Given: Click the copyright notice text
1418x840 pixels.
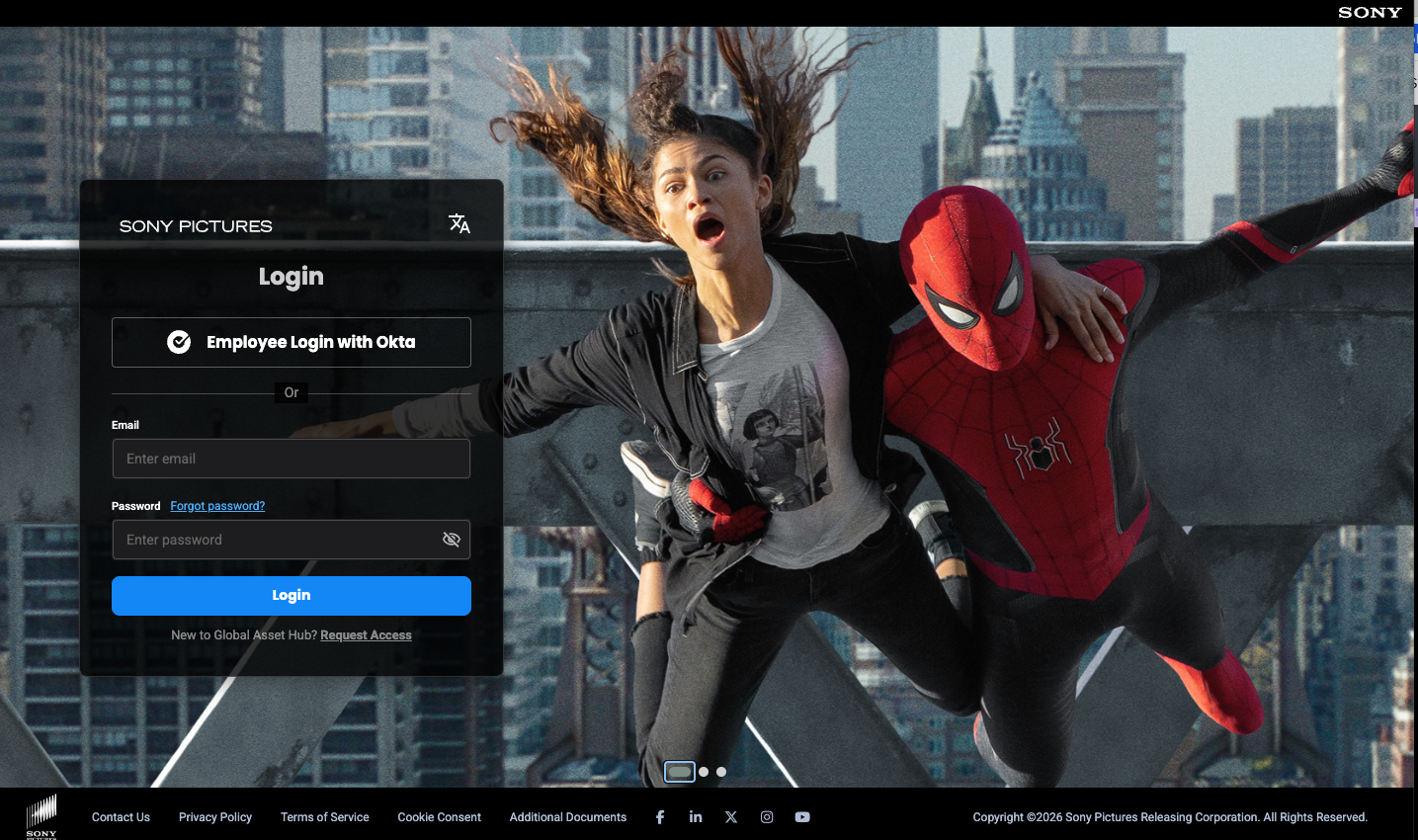Looking at the screenshot, I should tap(1170, 817).
